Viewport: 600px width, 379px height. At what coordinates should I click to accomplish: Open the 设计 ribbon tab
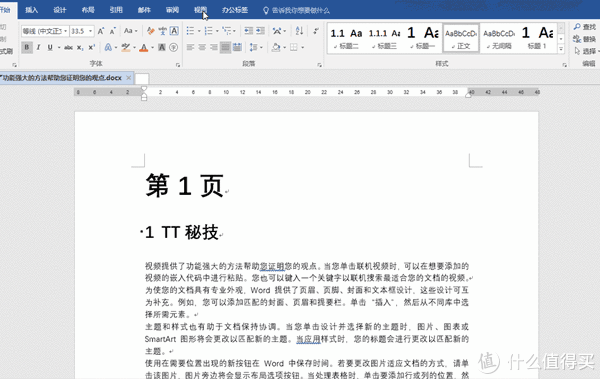point(60,10)
